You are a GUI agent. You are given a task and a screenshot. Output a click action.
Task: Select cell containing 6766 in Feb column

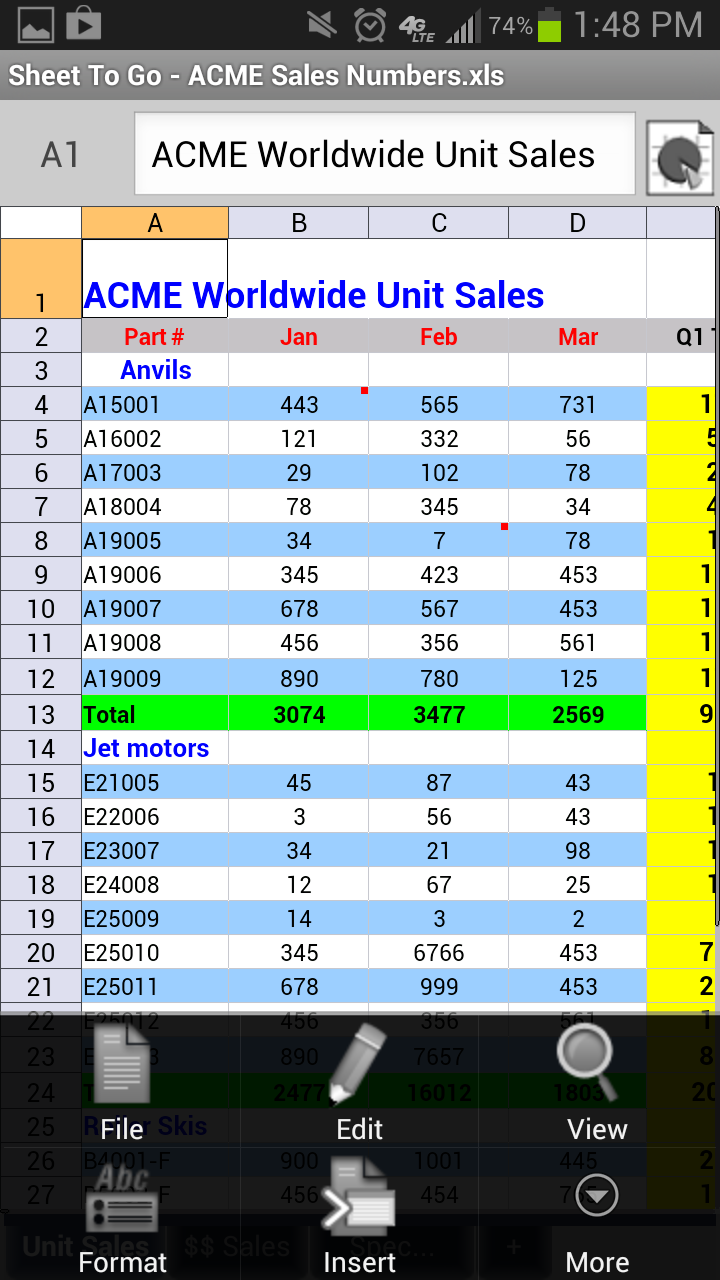(x=439, y=952)
